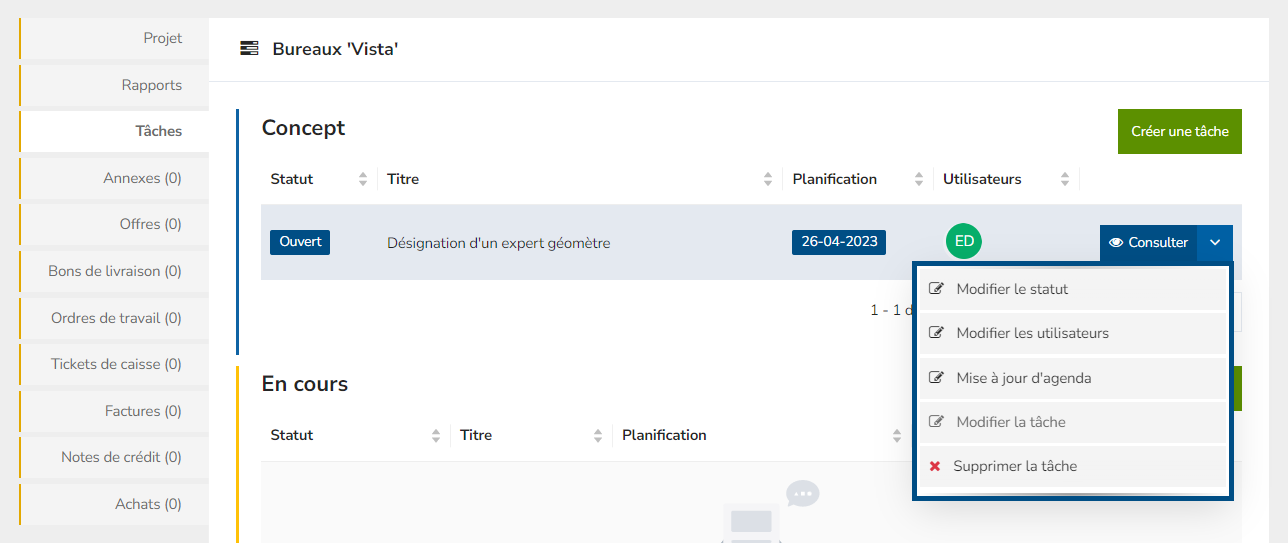Click the Consulter button
The image size is (1288, 543).
click(1148, 242)
